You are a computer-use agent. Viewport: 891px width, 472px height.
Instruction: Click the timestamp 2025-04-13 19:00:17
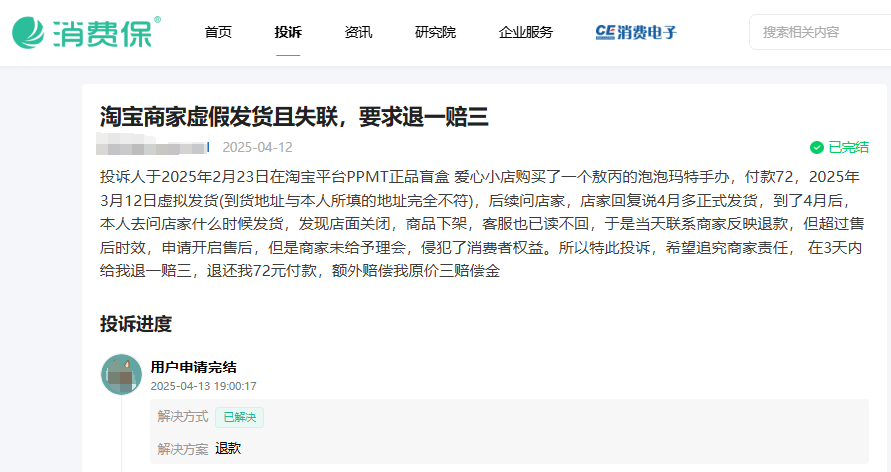pyautogui.click(x=203, y=386)
